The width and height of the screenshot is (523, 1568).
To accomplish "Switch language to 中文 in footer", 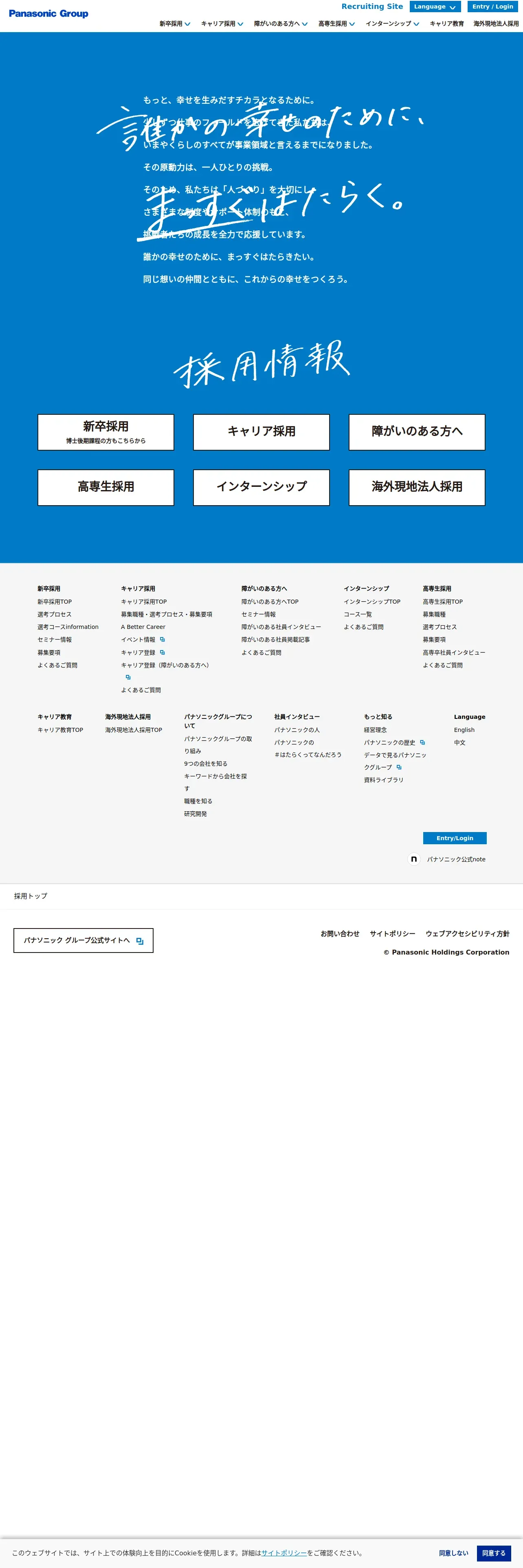I will tap(460, 742).
